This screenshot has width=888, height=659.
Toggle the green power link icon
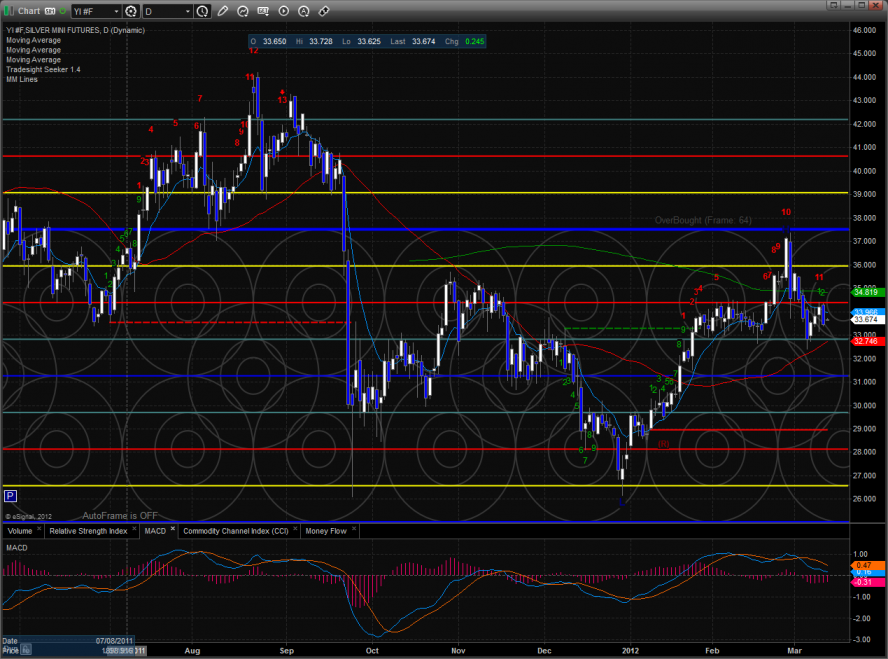[x=62, y=11]
